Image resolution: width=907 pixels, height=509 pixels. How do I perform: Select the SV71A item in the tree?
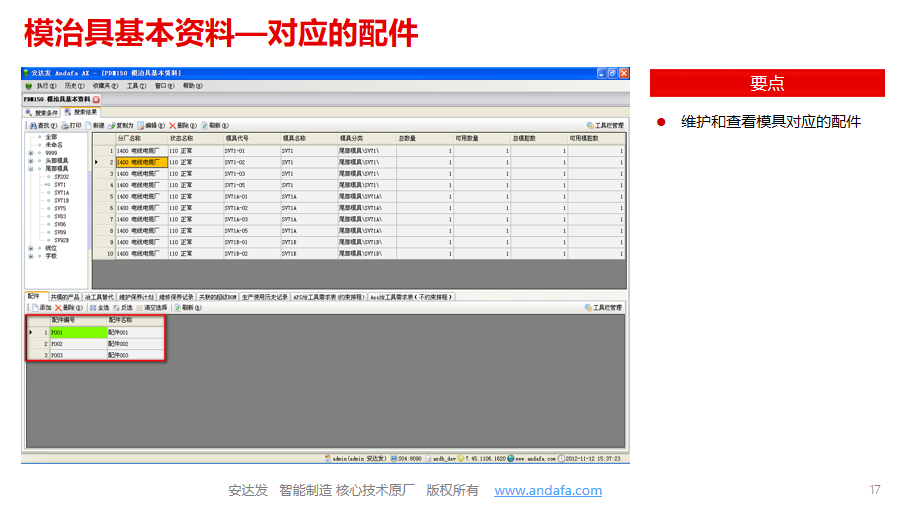coord(61,193)
